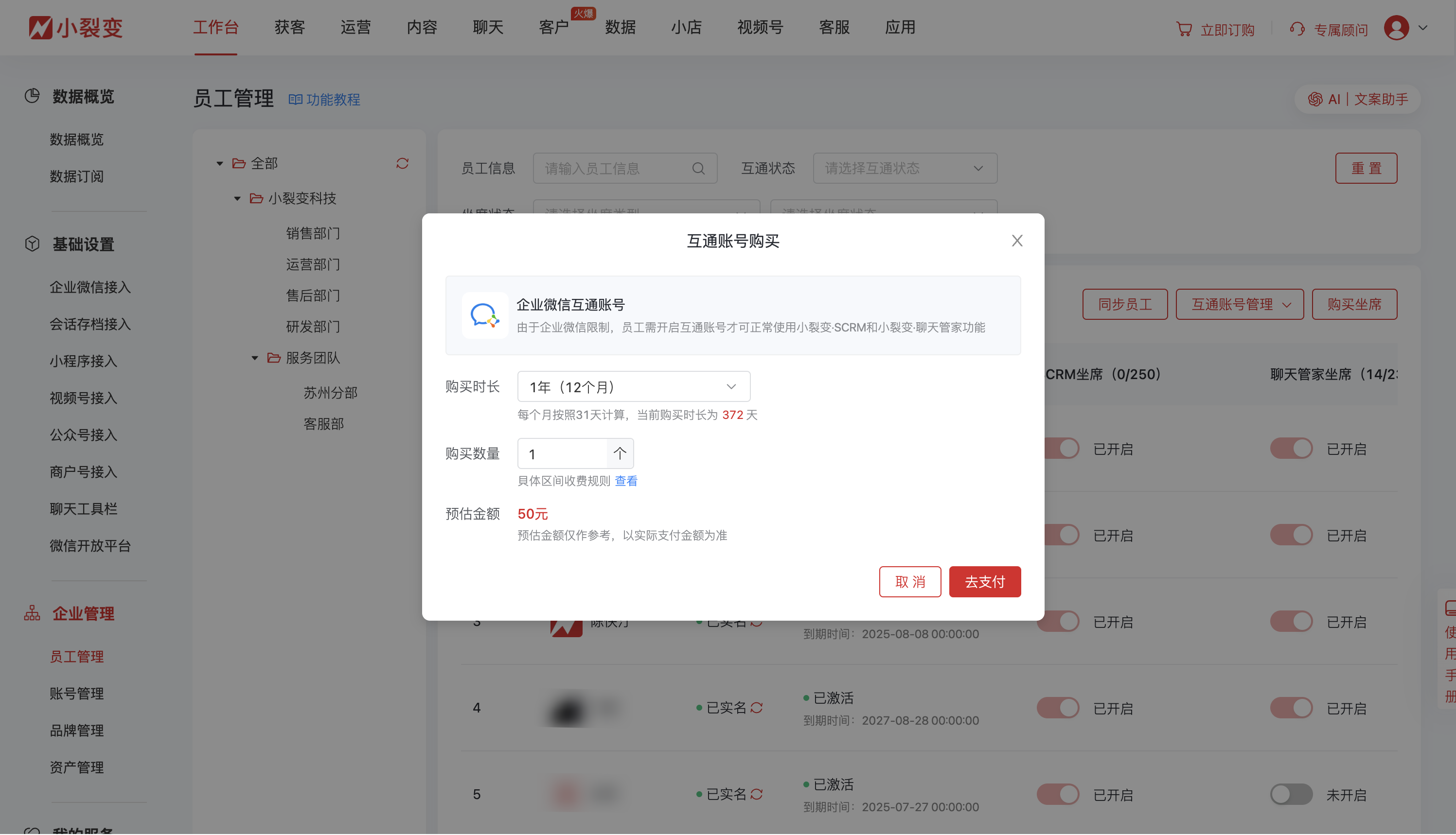The height and width of the screenshot is (835, 1456).
Task: Click the shopping cart icon for 立即订购
Action: pyautogui.click(x=1184, y=29)
